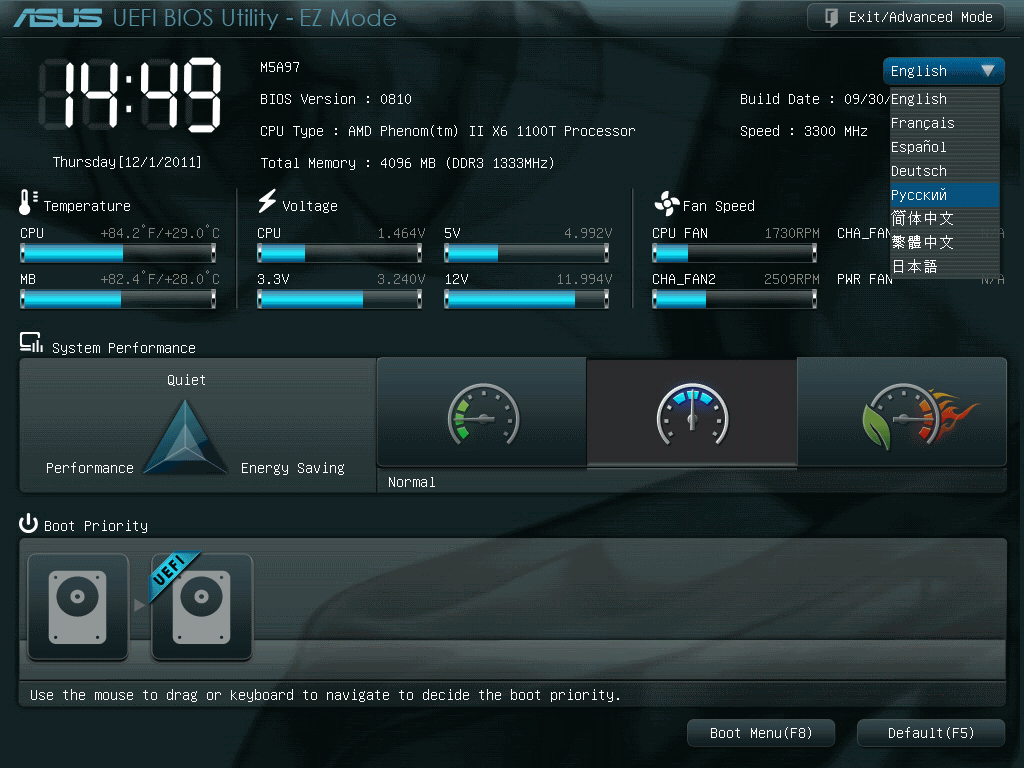
Task: Select the UEFI hard drive boot device
Action: point(202,607)
